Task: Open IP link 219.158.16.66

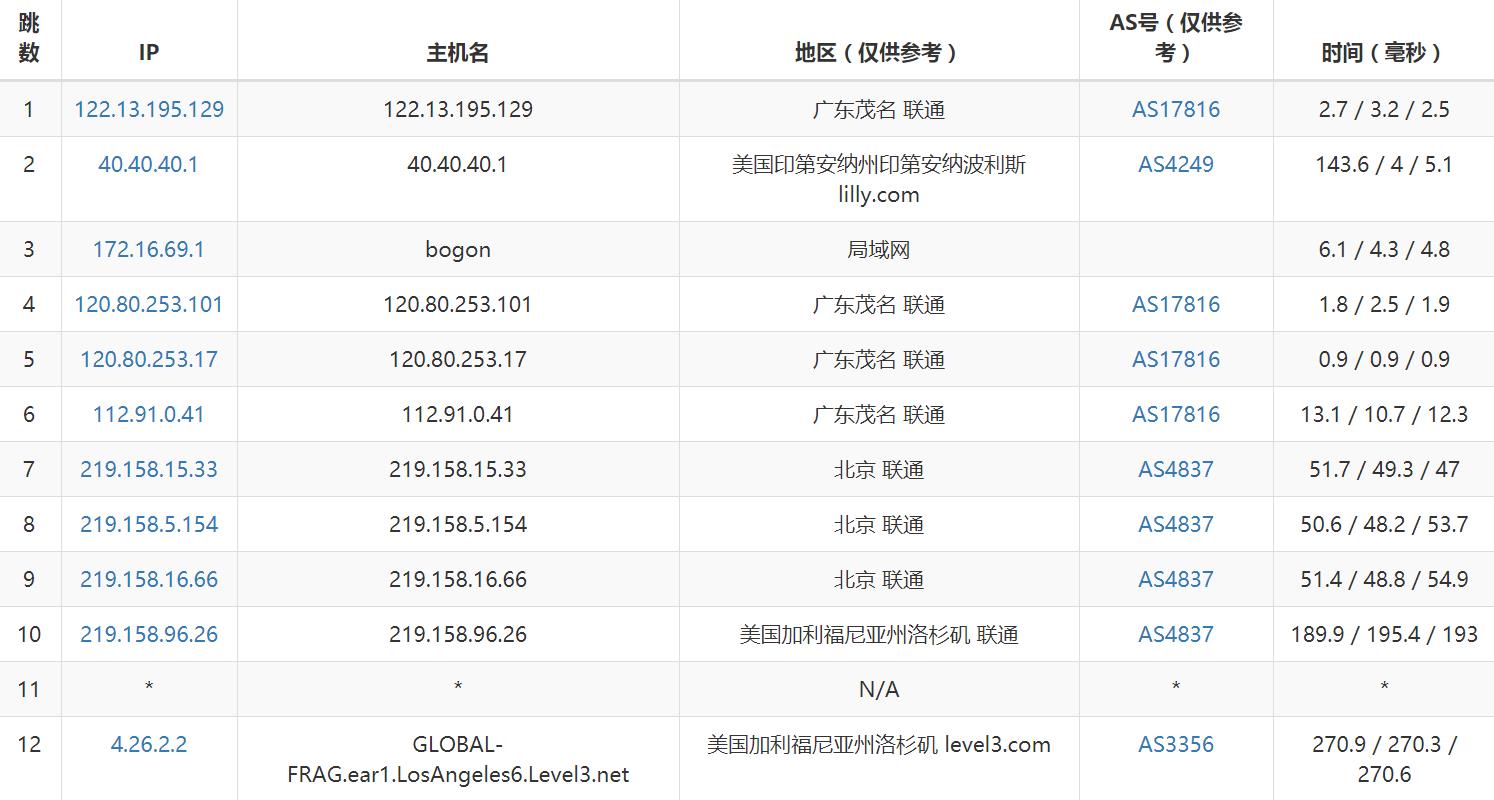Action: (x=149, y=579)
